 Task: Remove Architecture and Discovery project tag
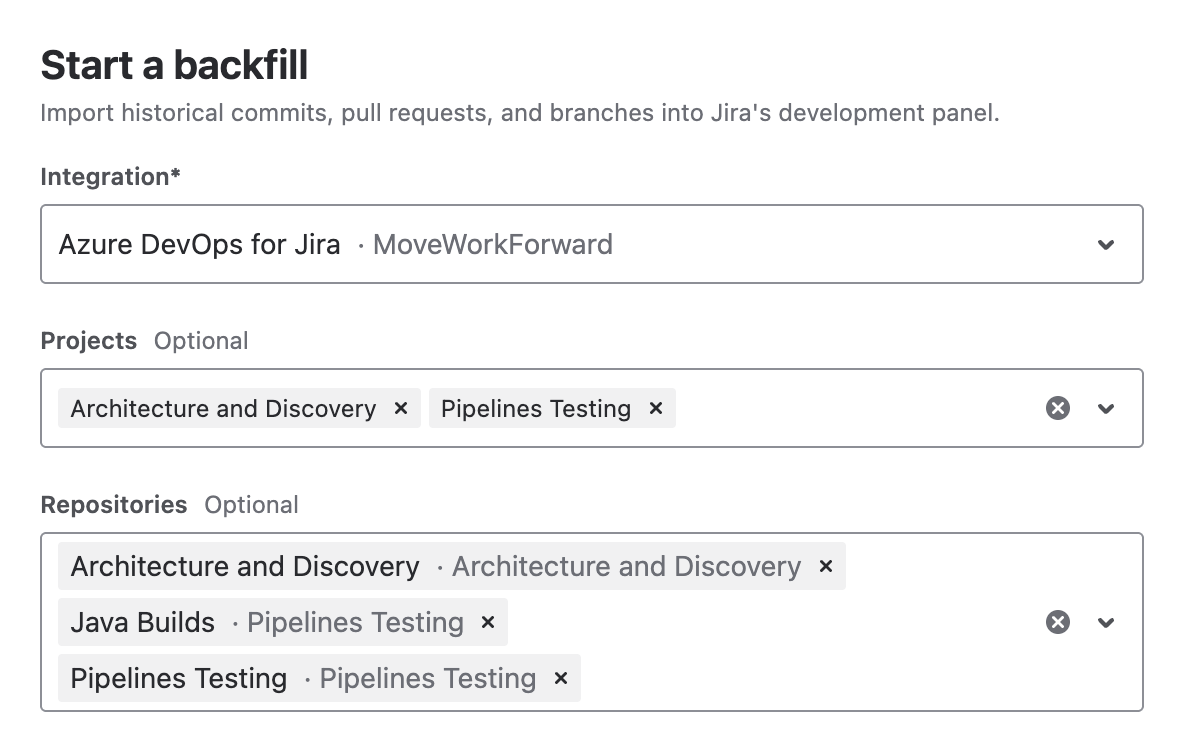(x=401, y=409)
